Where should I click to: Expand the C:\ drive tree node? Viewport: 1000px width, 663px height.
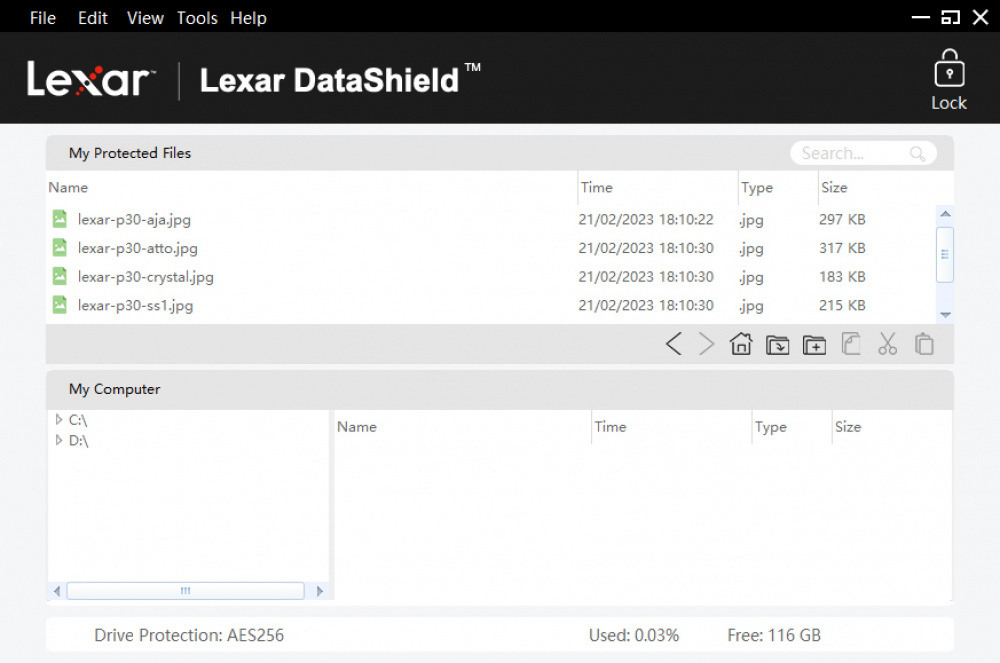[59, 419]
